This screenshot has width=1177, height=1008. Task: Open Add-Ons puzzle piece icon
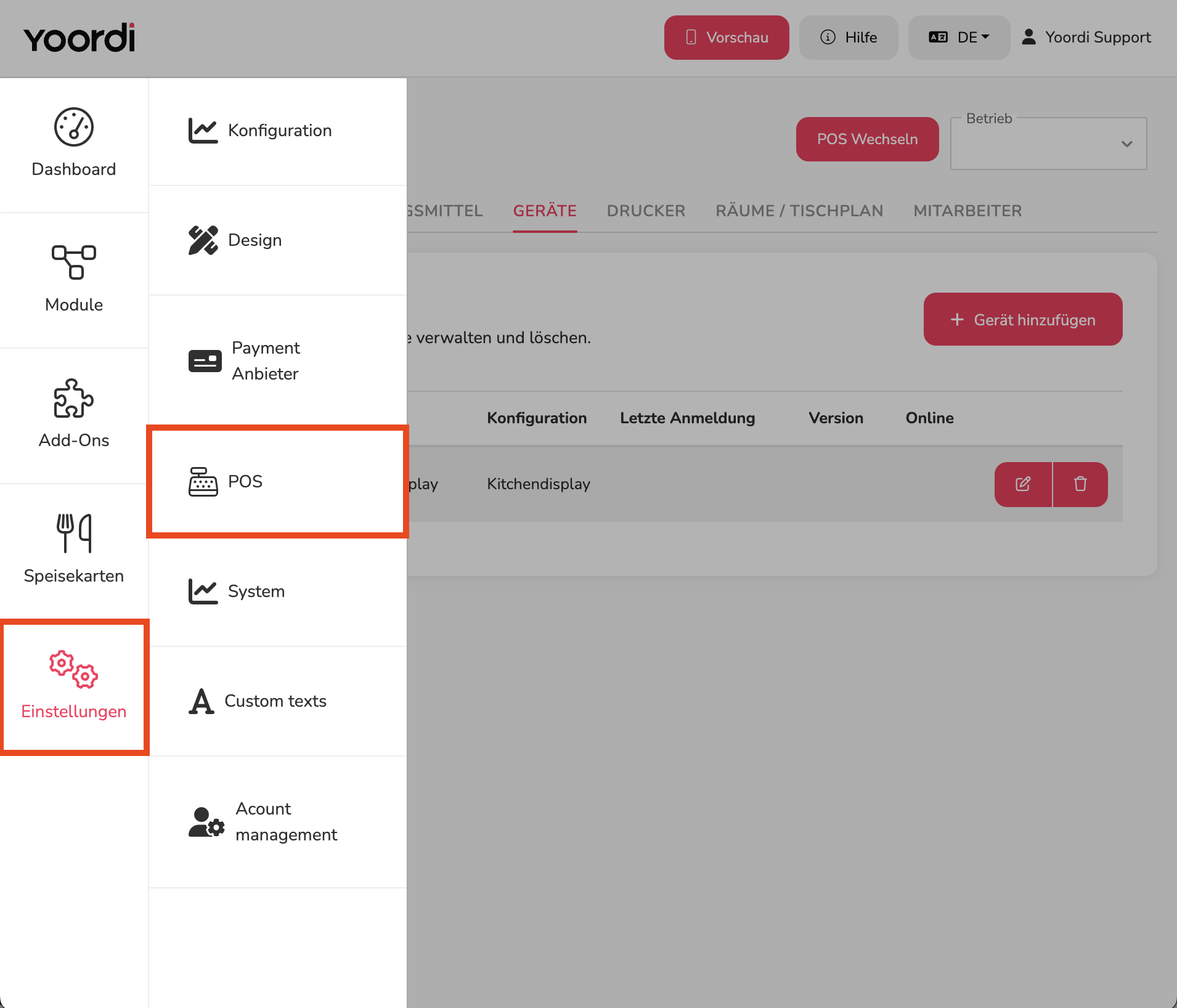74,398
